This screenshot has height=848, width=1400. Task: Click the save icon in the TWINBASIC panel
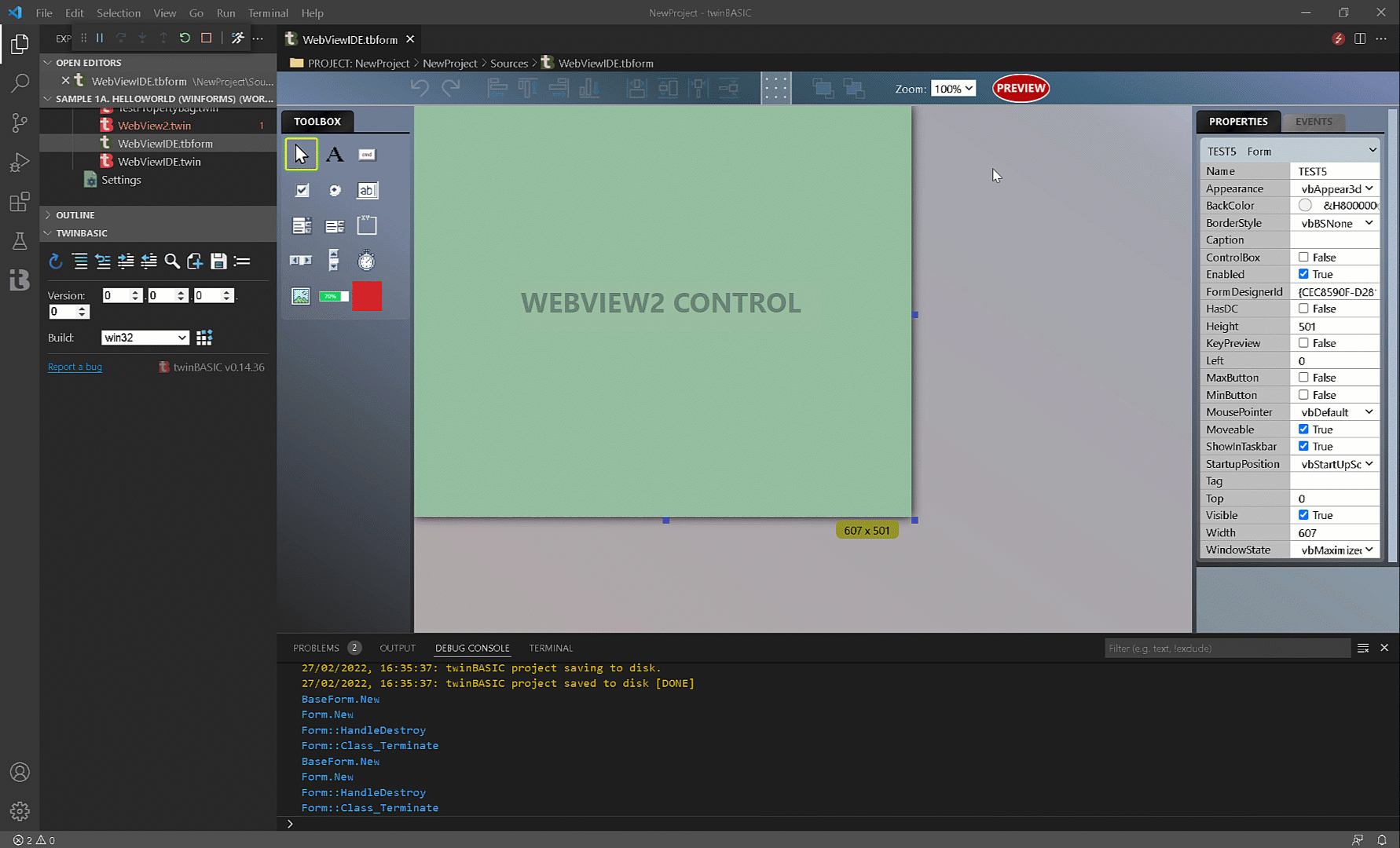(218, 261)
